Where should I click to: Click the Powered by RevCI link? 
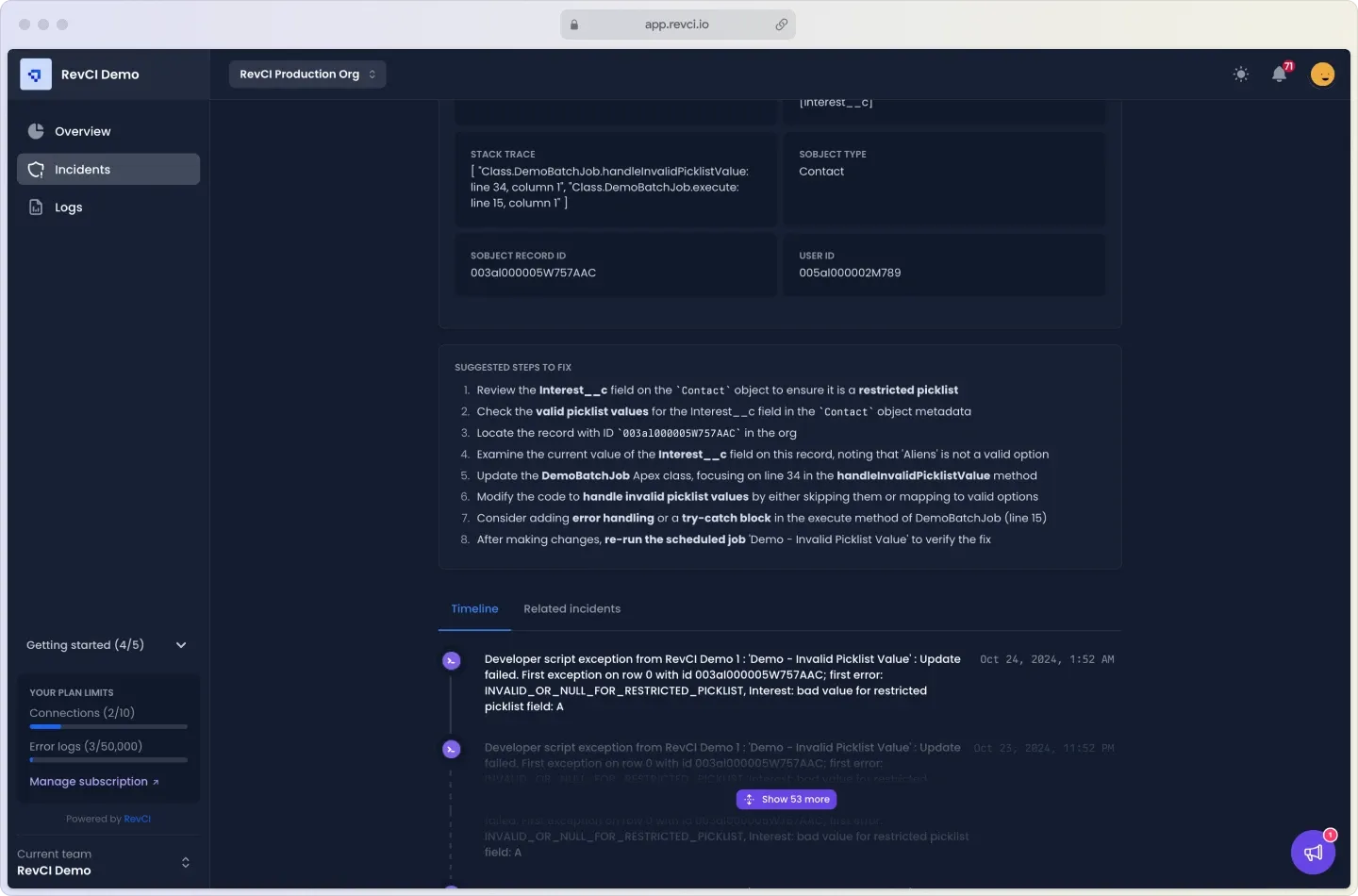[137, 819]
